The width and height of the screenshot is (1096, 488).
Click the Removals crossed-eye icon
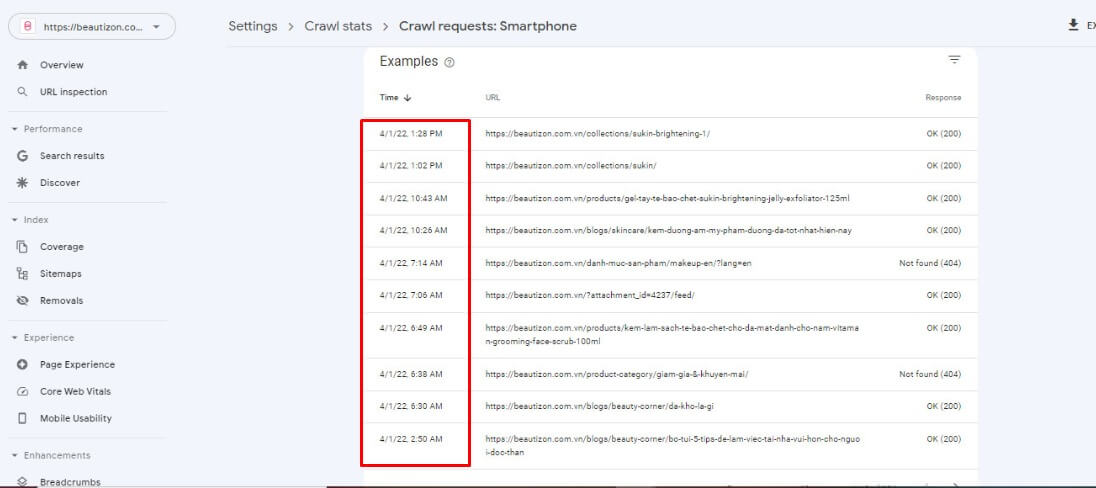[x=22, y=301]
